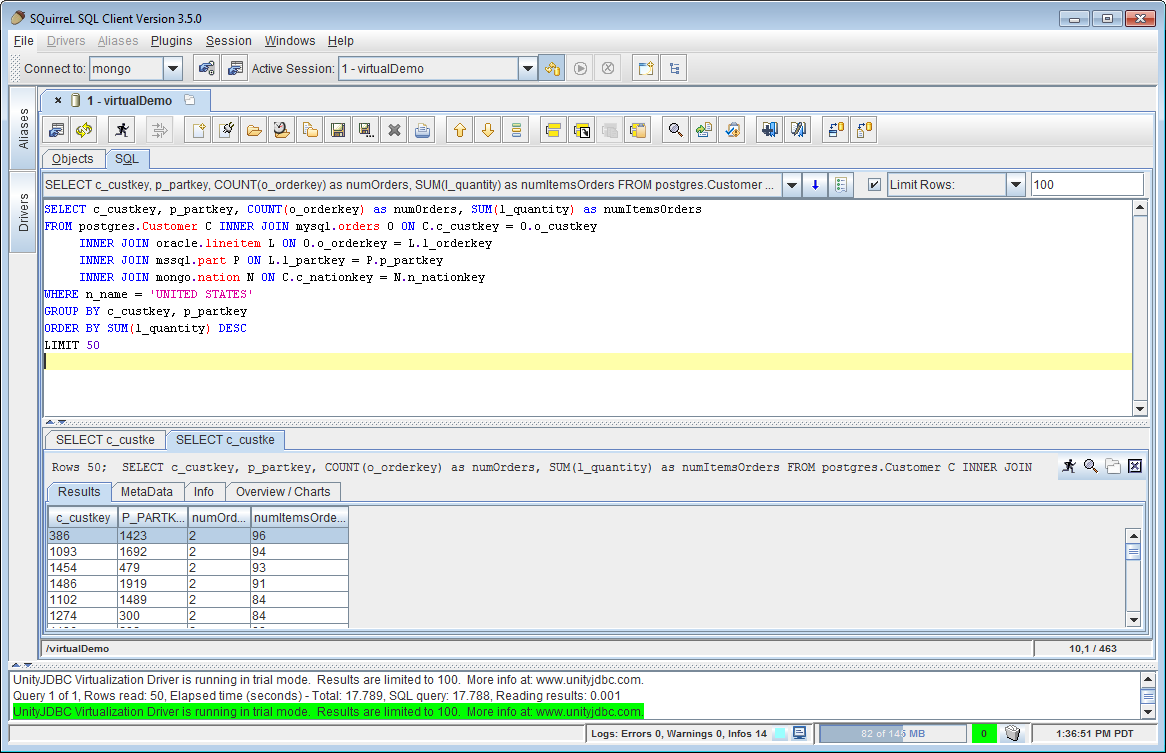
Task: Open a SQL file with folder icon
Action: pyautogui.click(x=254, y=130)
